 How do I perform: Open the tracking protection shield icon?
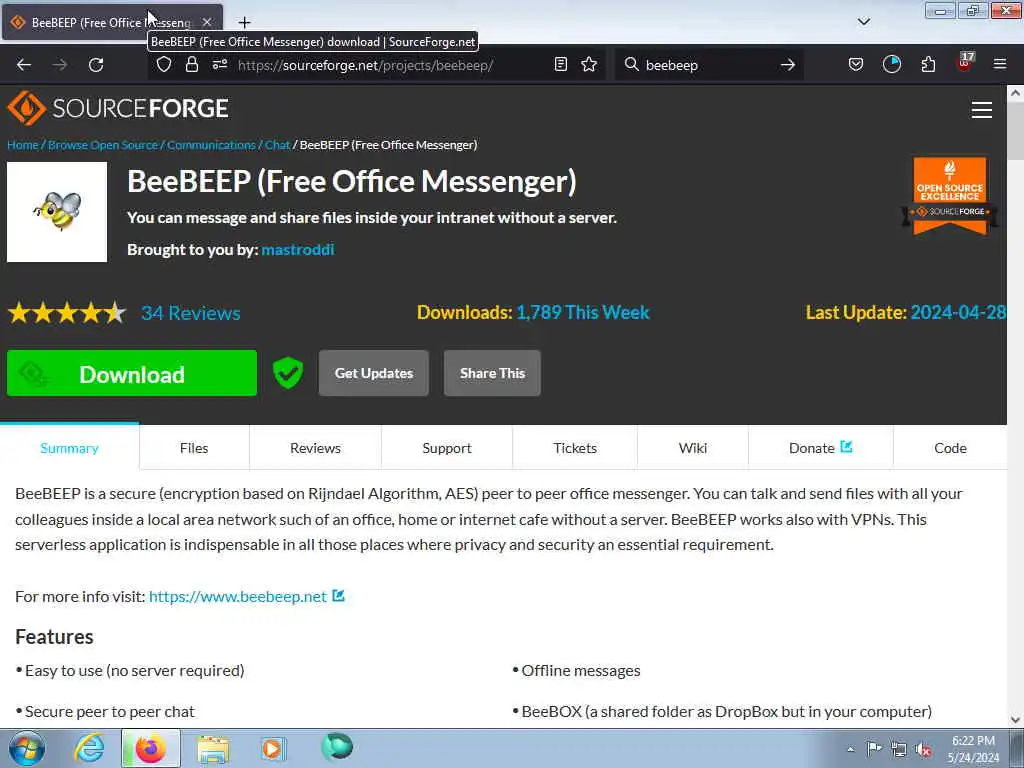point(164,64)
